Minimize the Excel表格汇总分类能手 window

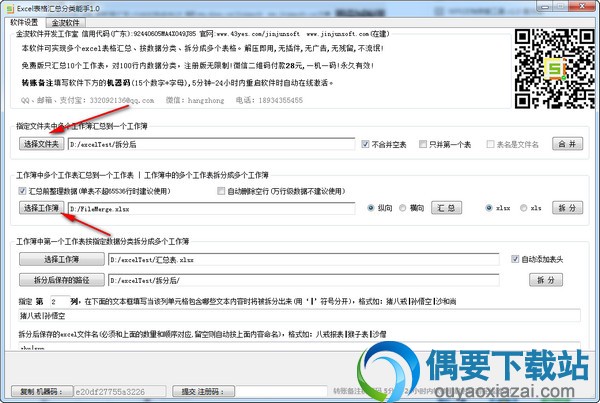tap(545, 7)
